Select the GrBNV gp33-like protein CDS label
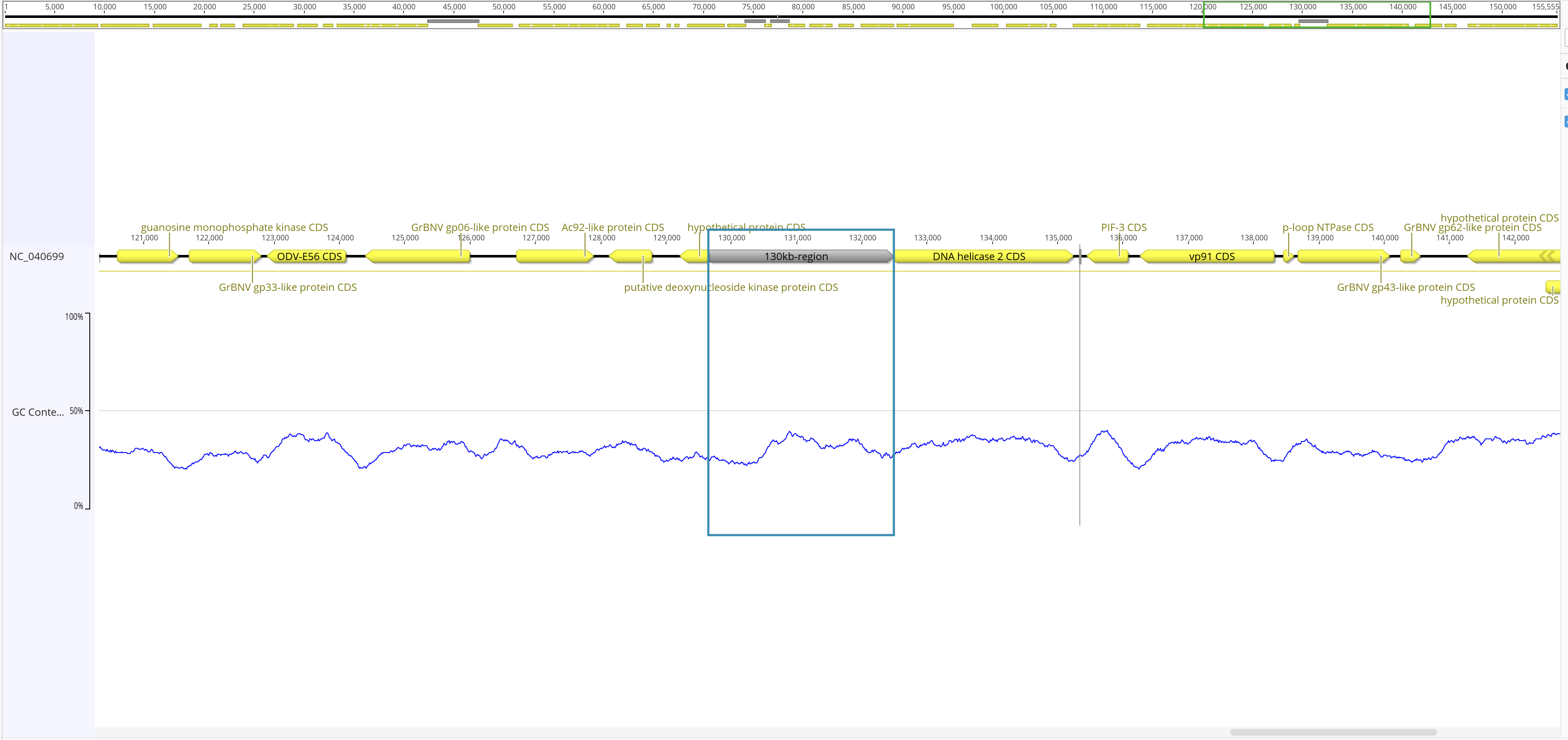Viewport: 1568px width, 740px height. [287, 287]
